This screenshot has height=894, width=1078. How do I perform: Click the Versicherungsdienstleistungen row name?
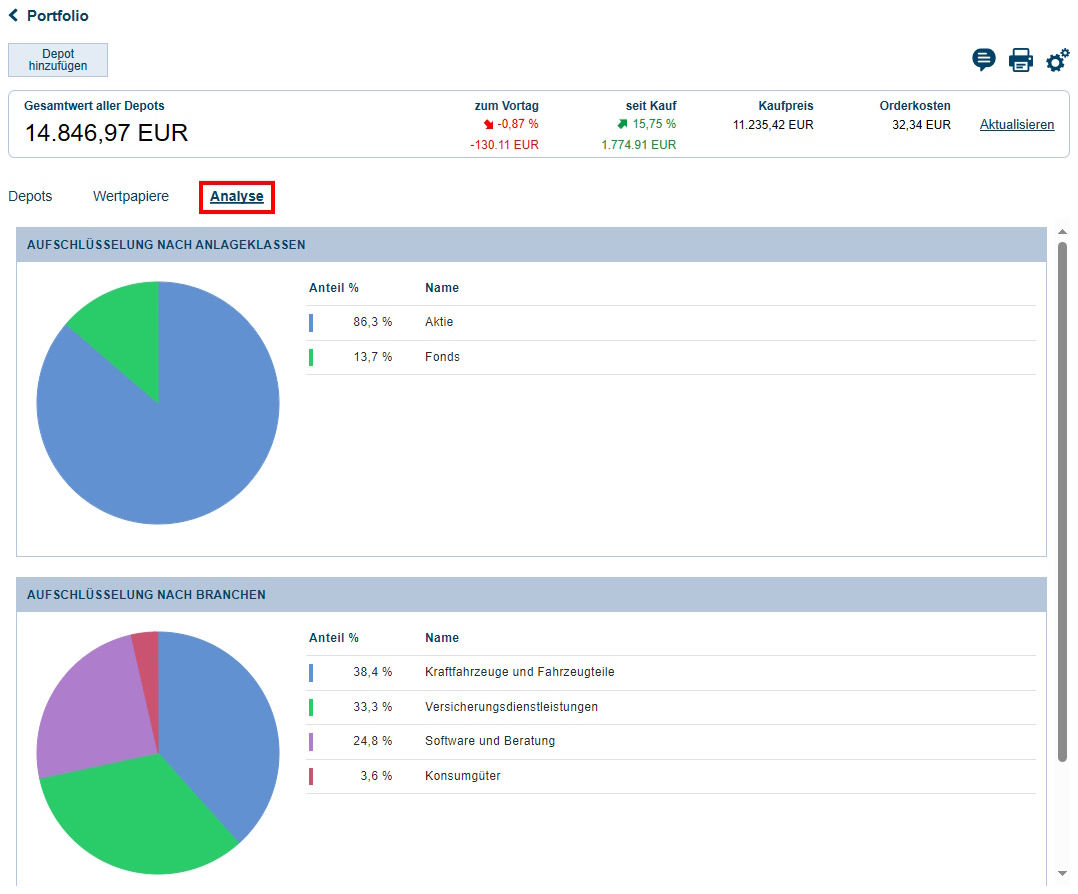coord(511,707)
